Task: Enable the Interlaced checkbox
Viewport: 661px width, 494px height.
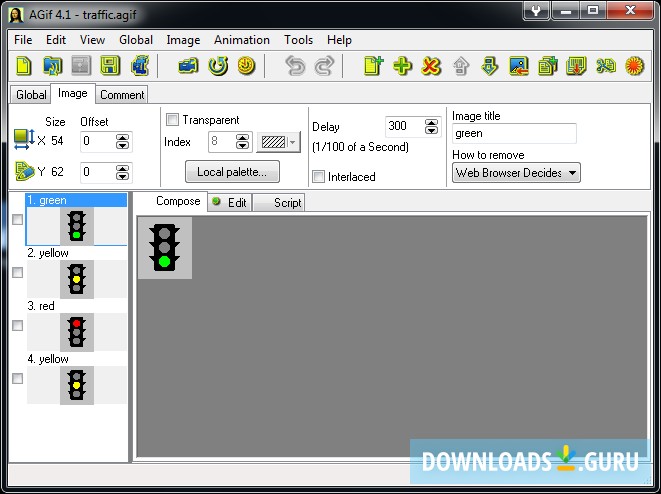Action: click(x=318, y=176)
